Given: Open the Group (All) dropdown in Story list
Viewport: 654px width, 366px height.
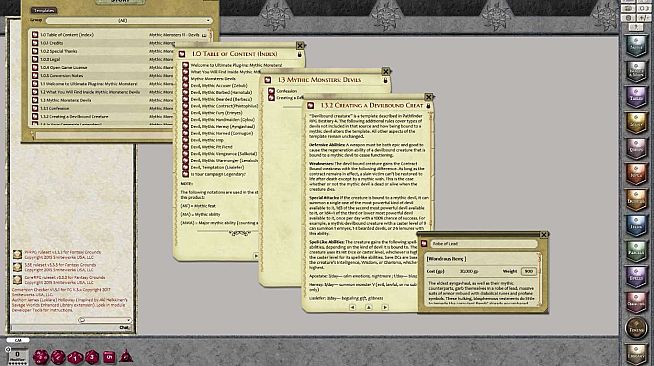Looking at the screenshot, I should [128, 20].
